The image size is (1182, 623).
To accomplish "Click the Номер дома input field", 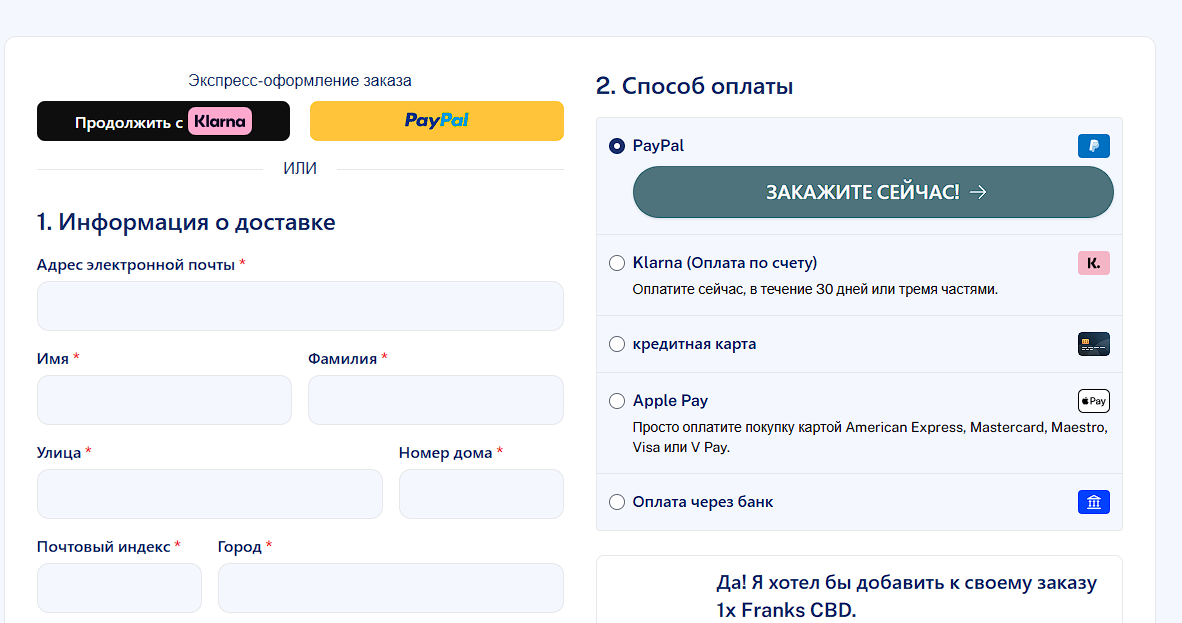I will (481, 494).
